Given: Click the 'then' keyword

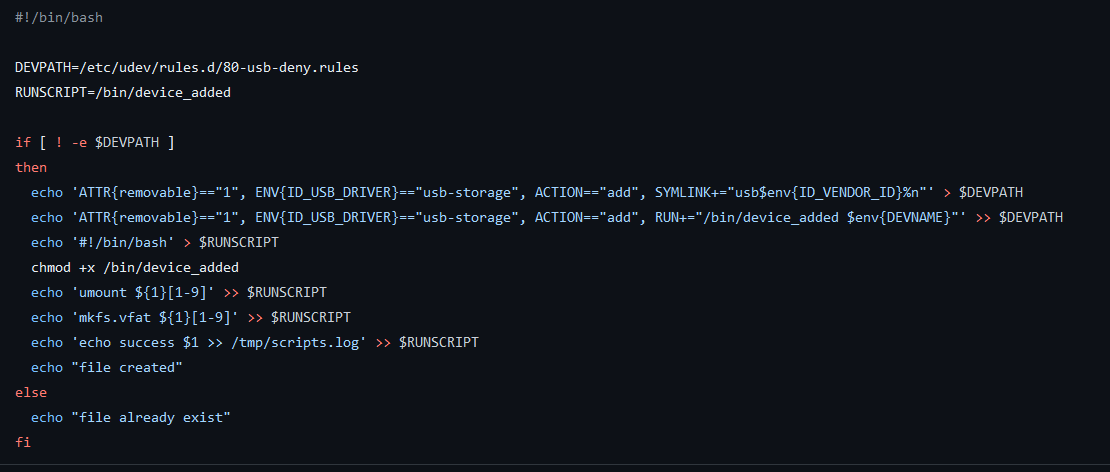Looking at the screenshot, I should coord(31,168).
